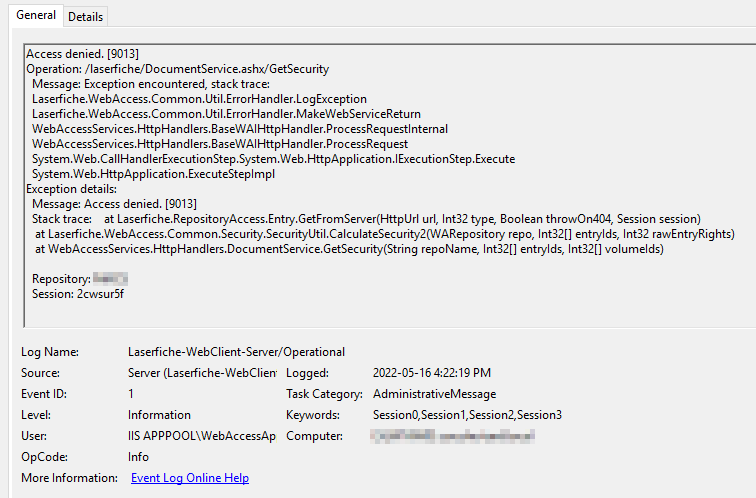756x498 pixels.
Task: Click the 'Source:' label
Action: (40, 373)
